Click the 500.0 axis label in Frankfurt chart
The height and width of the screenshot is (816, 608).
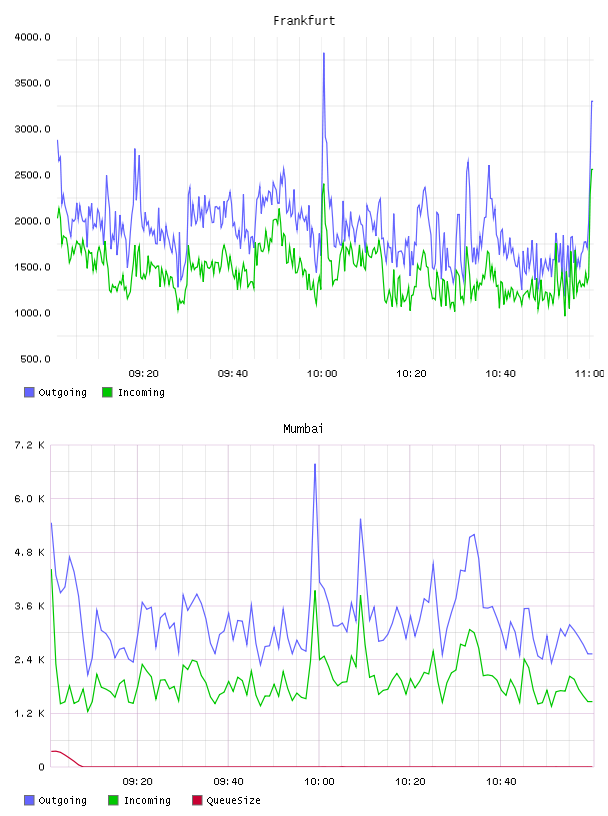[35, 359]
